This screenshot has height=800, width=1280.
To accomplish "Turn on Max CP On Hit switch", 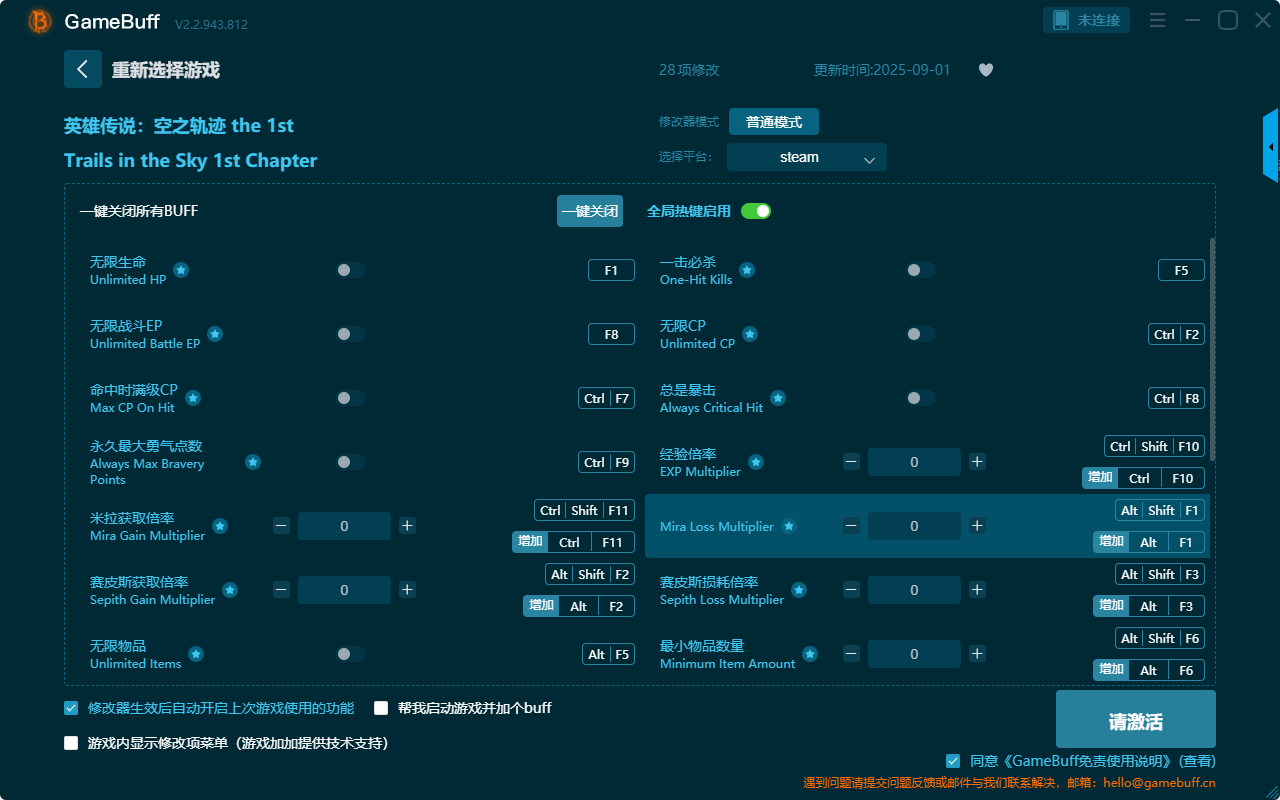I will [351, 398].
